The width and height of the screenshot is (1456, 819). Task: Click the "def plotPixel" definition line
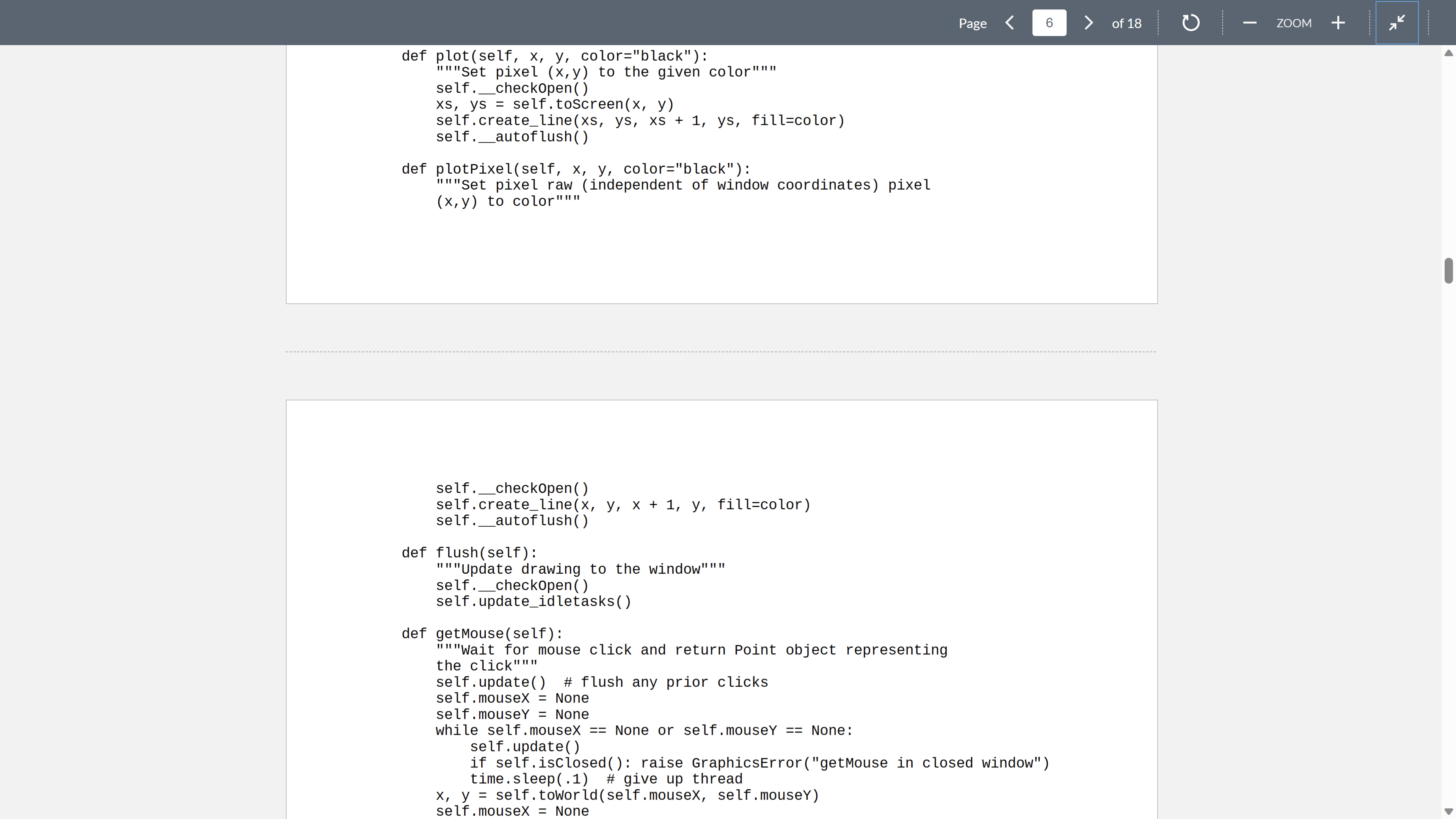(x=576, y=169)
